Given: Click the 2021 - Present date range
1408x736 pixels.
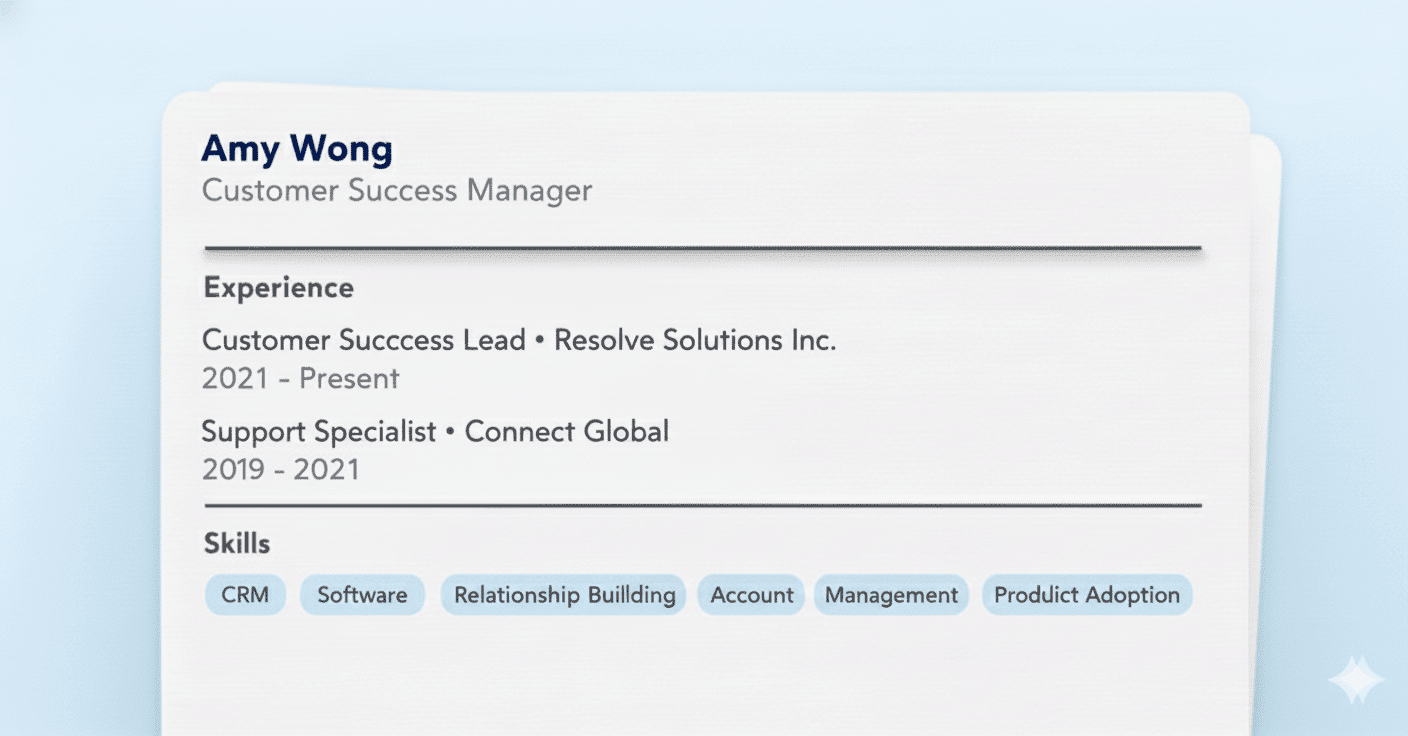Looking at the screenshot, I should (x=300, y=379).
